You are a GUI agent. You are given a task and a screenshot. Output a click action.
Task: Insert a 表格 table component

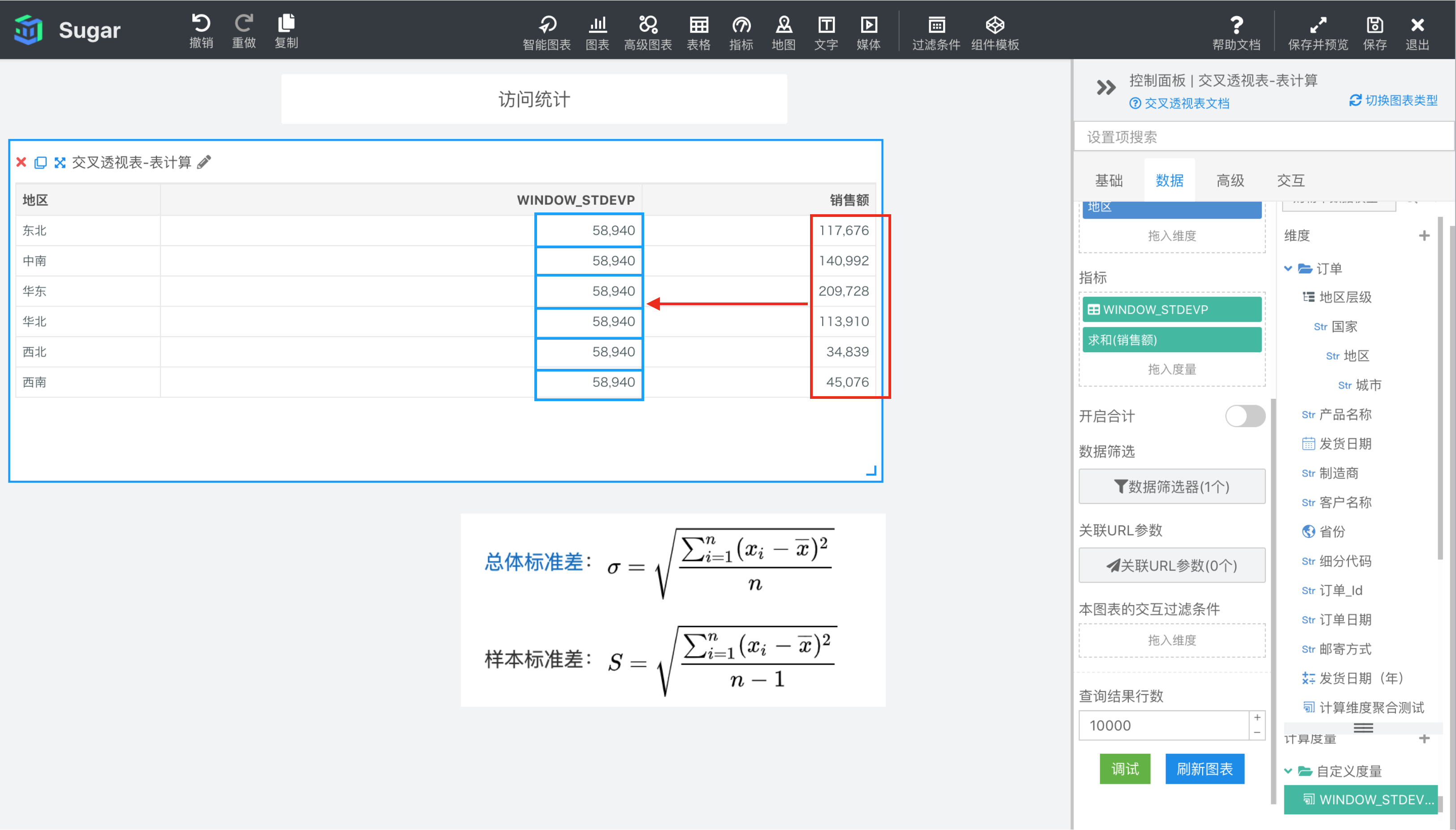(x=698, y=33)
